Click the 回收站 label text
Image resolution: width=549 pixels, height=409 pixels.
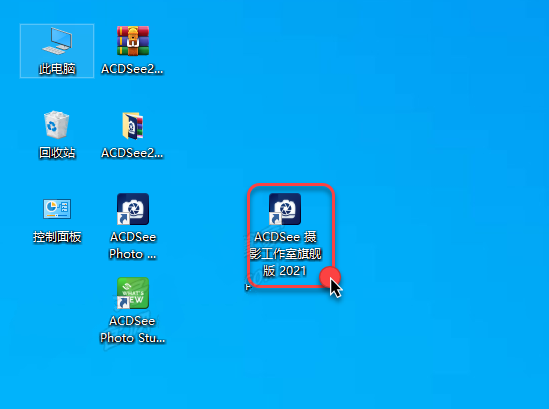point(57,153)
